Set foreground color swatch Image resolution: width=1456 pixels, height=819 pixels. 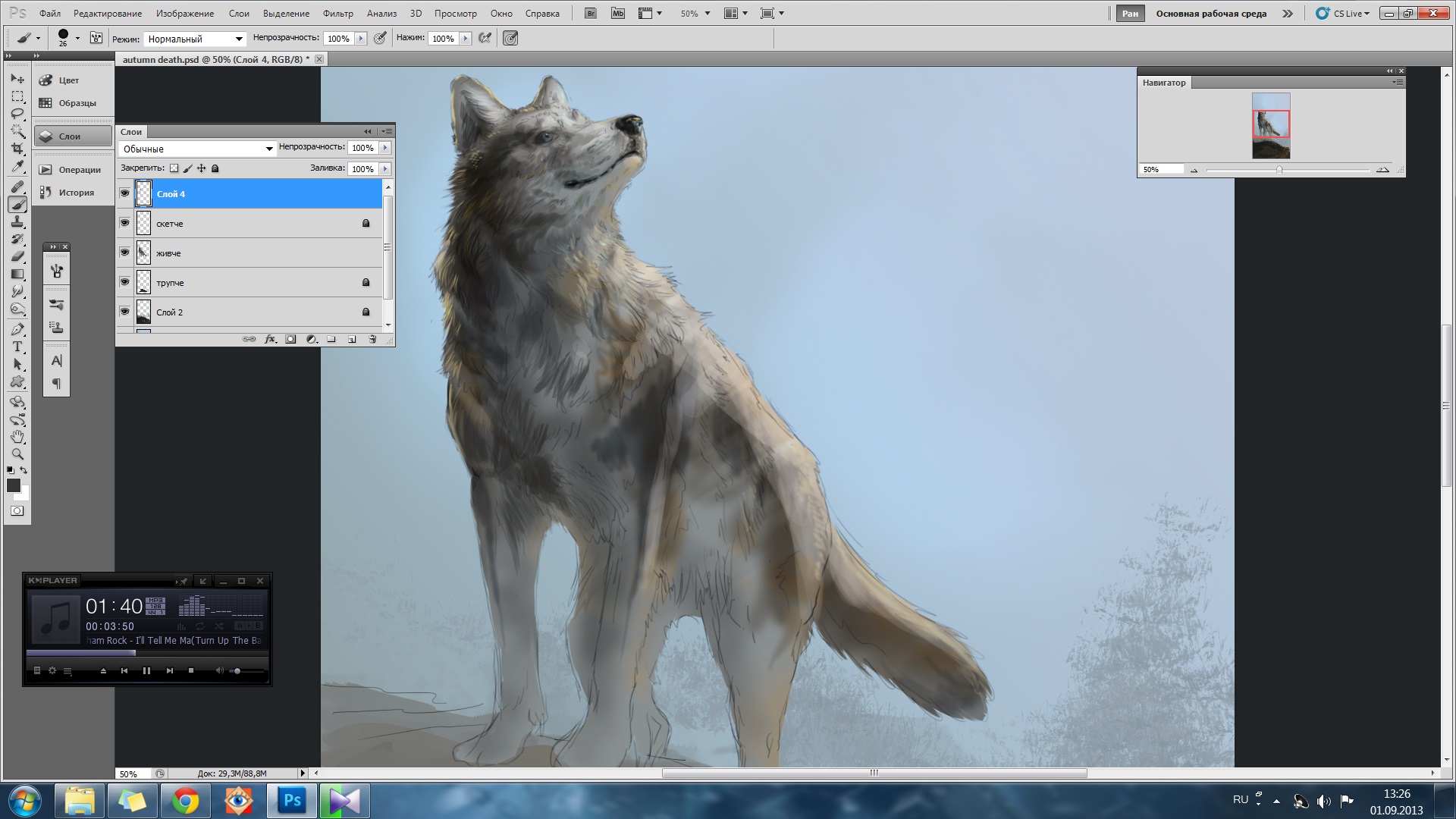(14, 485)
